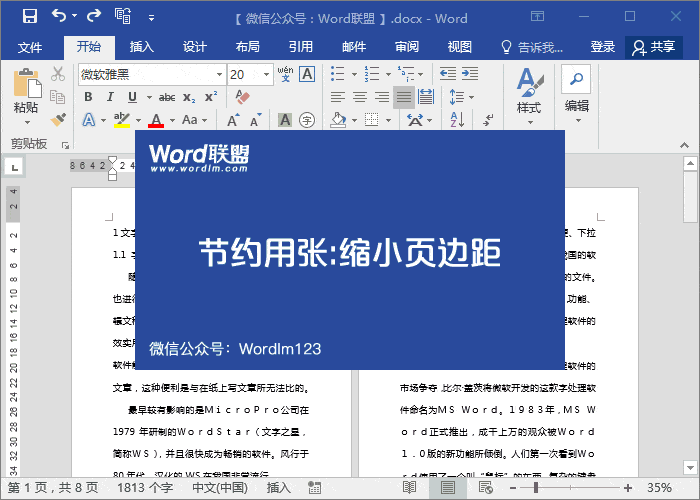
Task: Click the Grow Font icon
Action: (x=233, y=120)
